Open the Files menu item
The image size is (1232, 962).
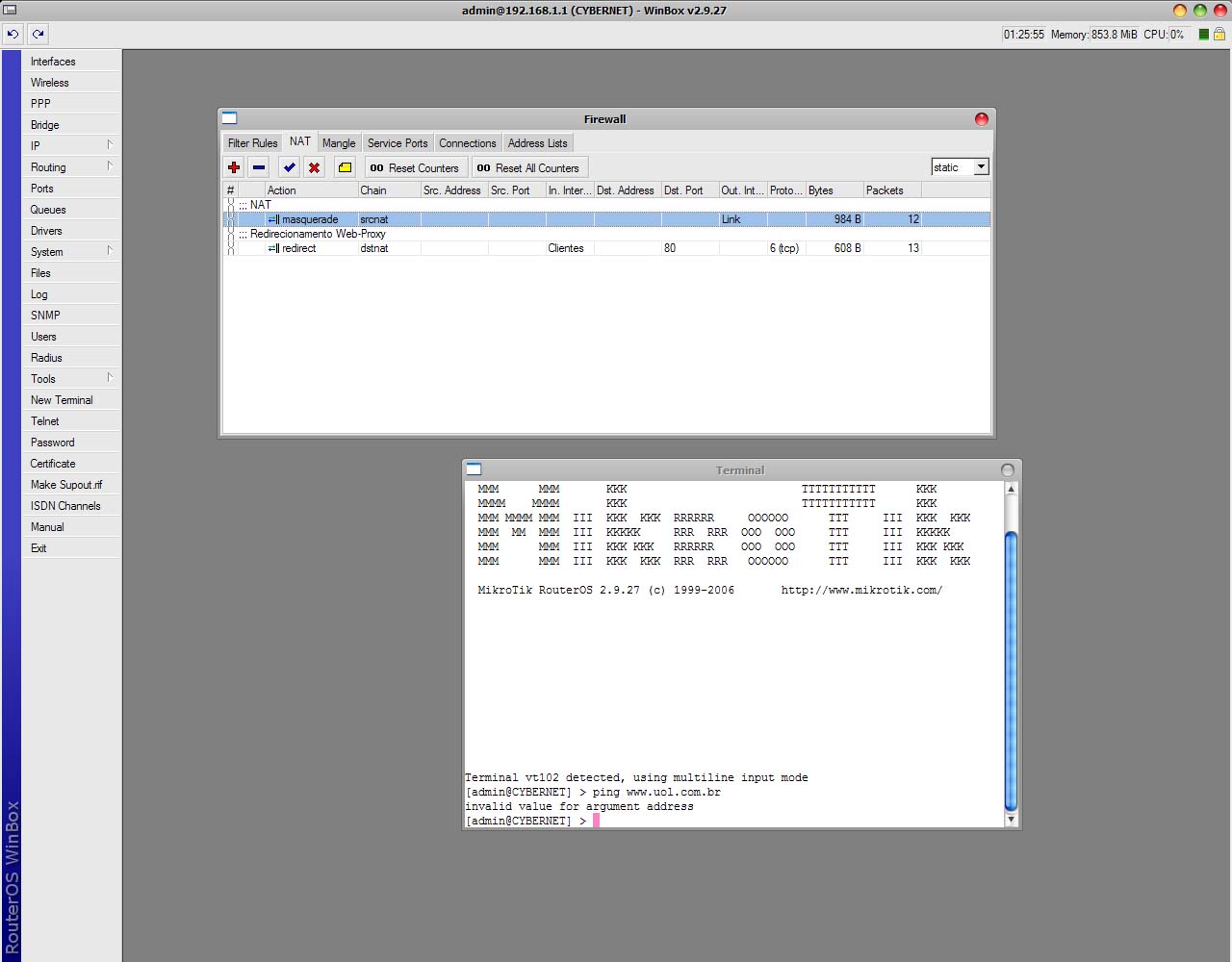pos(72,273)
